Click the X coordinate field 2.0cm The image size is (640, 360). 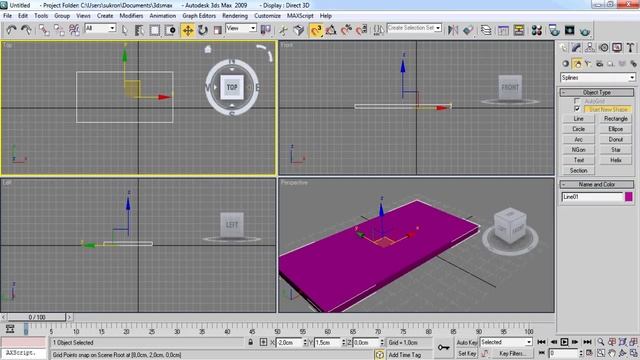click(289, 342)
